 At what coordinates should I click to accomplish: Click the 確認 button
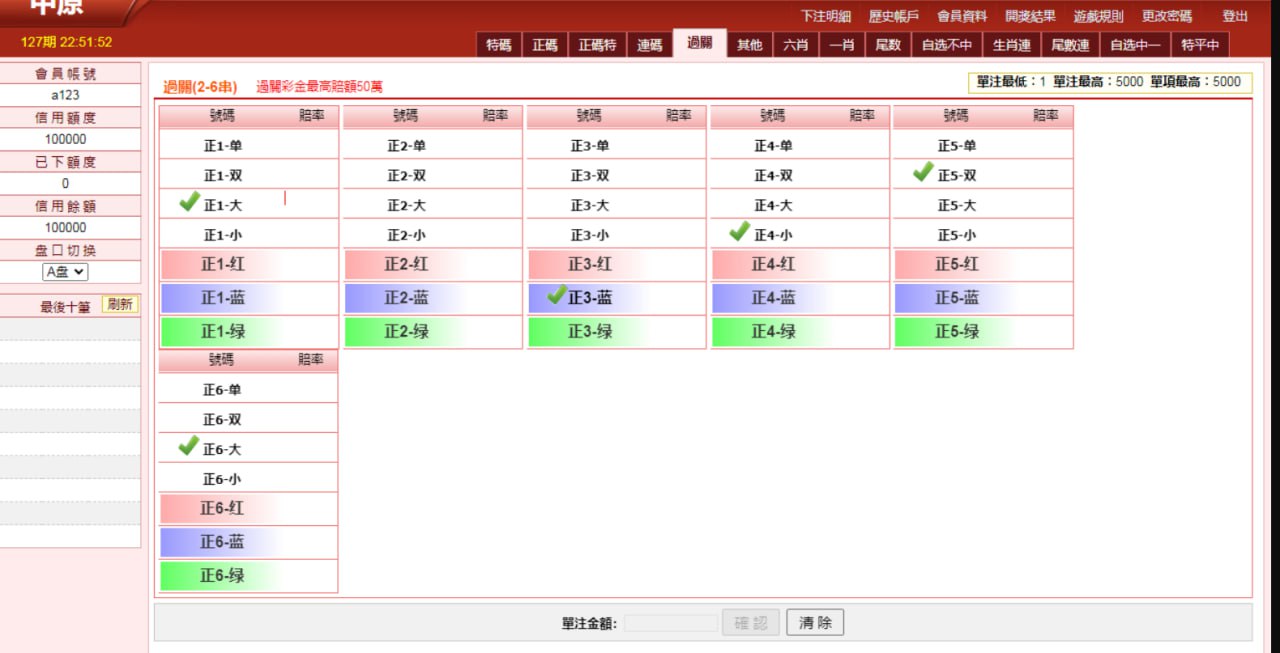750,623
